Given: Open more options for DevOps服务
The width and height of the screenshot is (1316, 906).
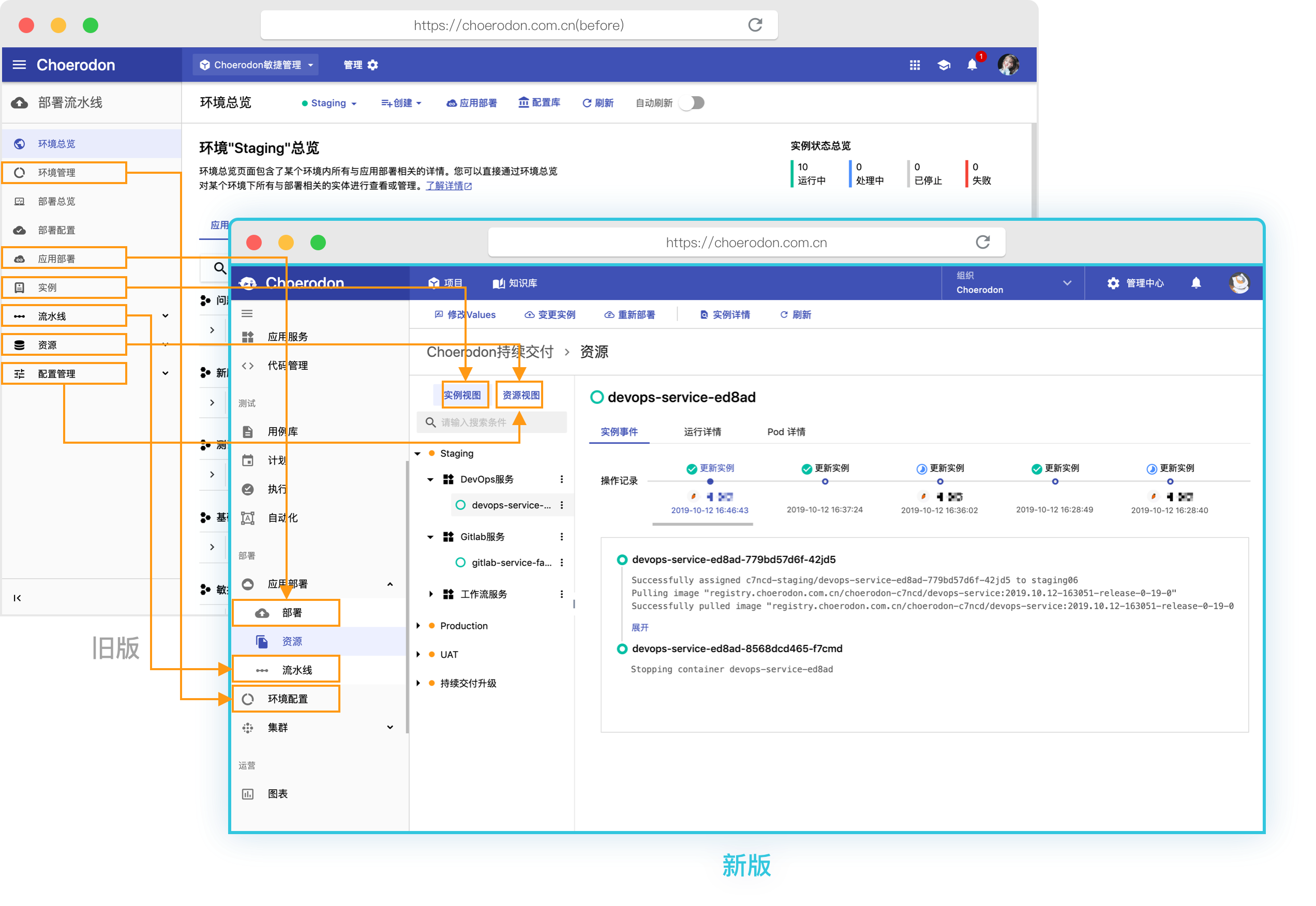Looking at the screenshot, I should [562, 479].
